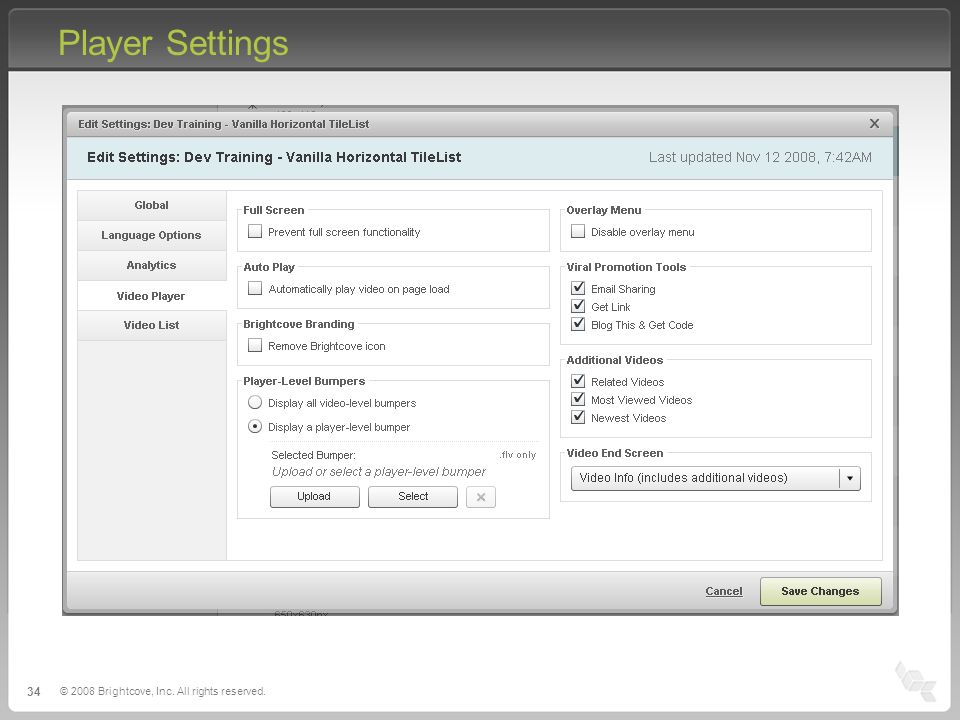Image resolution: width=960 pixels, height=720 pixels.
Task: Open the Video End Screen dropdown arrow
Action: [x=850, y=478]
